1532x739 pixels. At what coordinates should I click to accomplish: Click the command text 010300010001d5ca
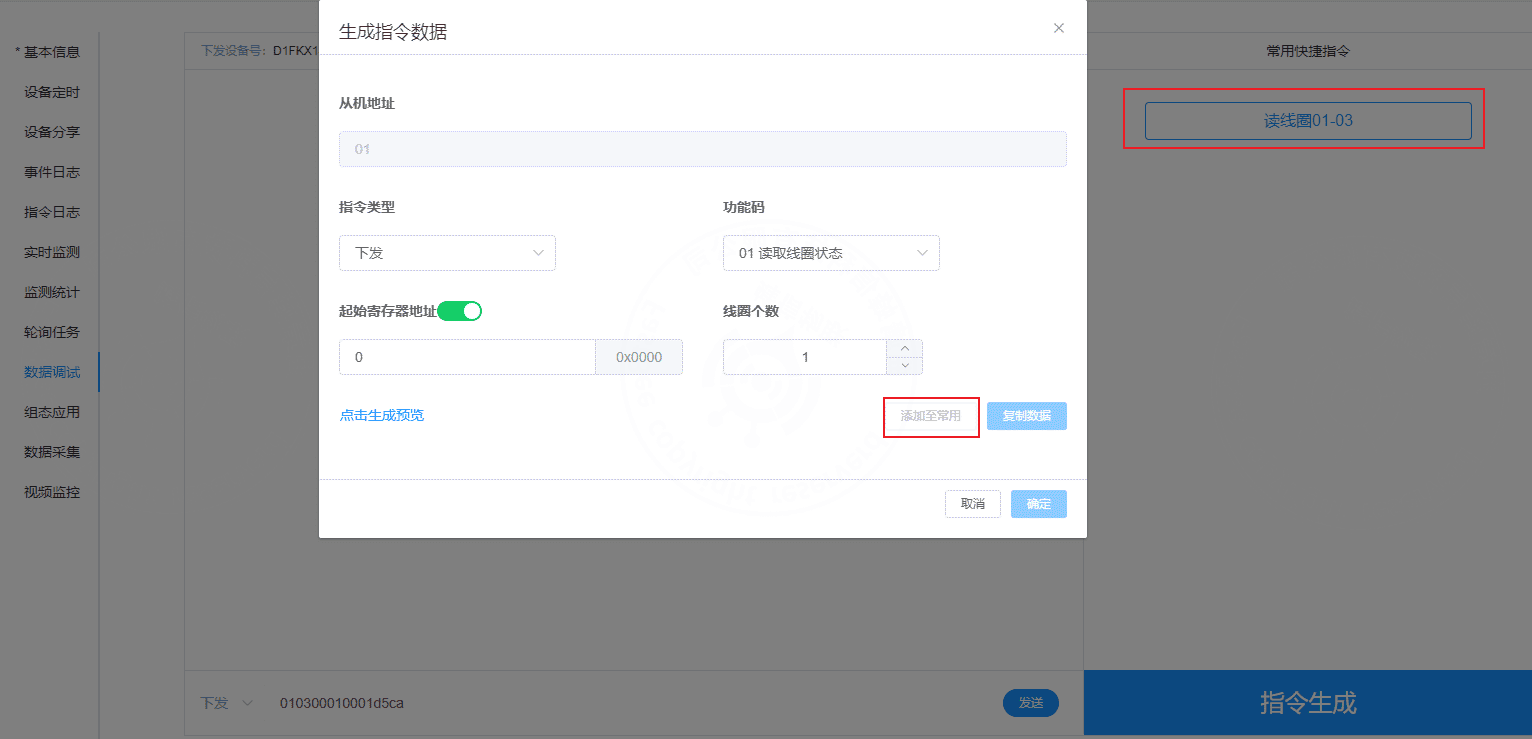point(342,703)
